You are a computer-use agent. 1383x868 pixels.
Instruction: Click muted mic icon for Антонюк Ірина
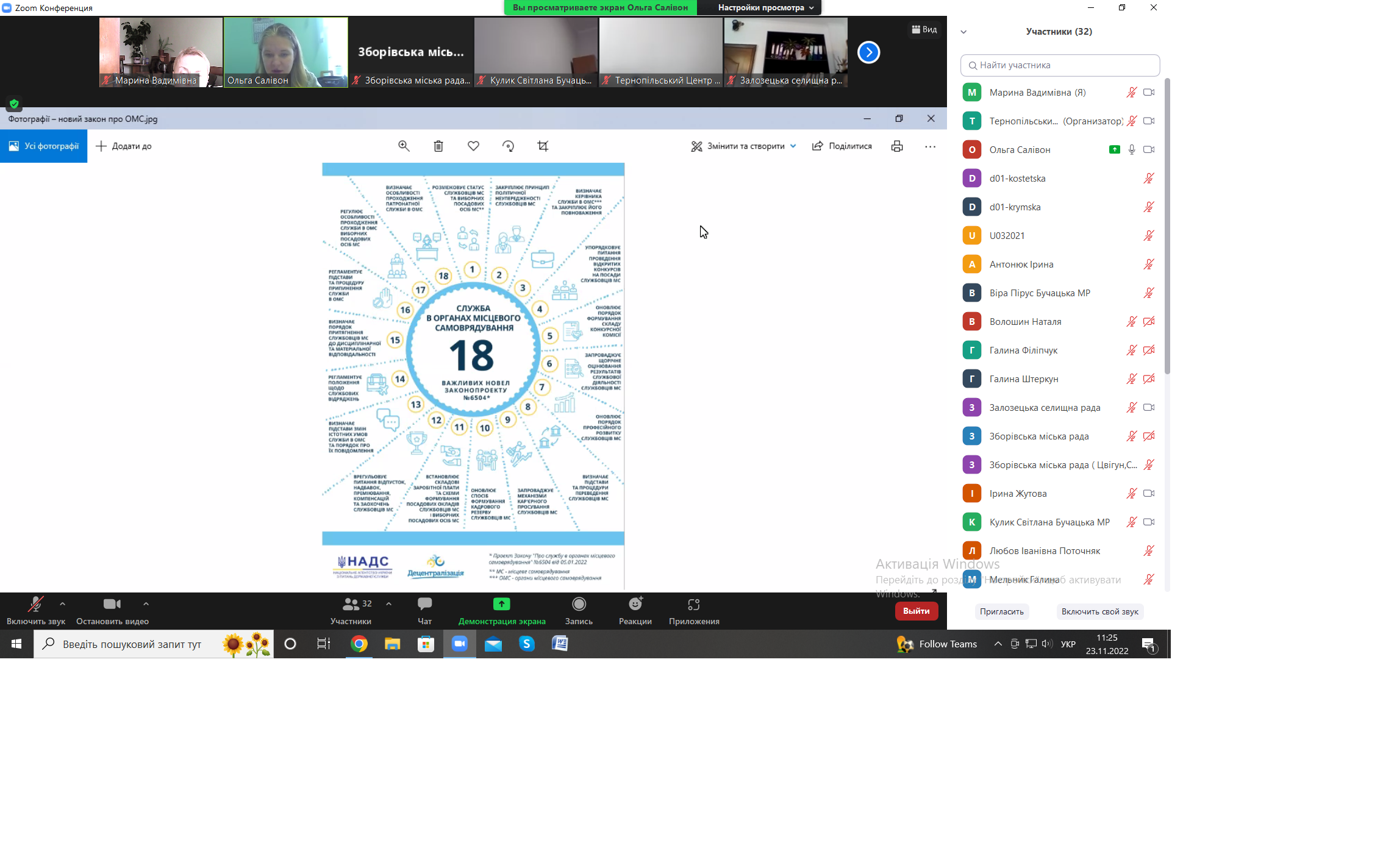tap(1148, 265)
